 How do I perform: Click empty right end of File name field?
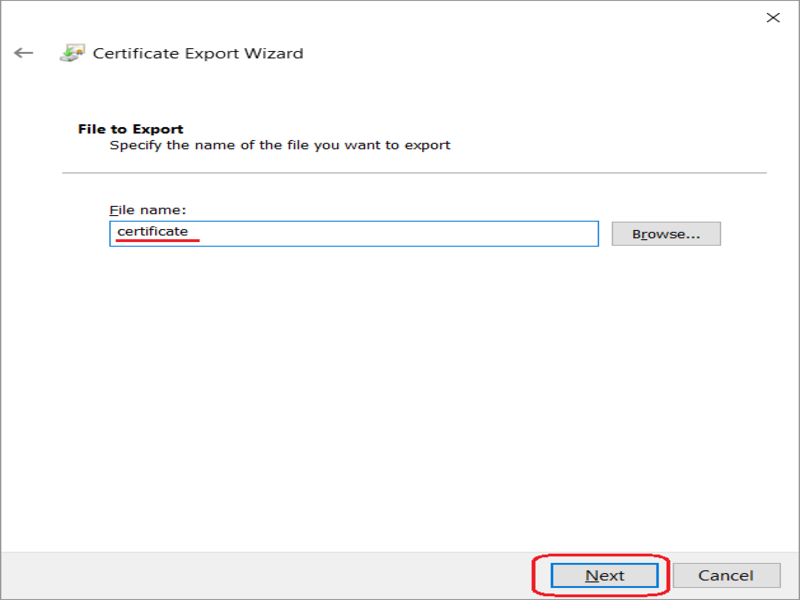tap(500, 233)
